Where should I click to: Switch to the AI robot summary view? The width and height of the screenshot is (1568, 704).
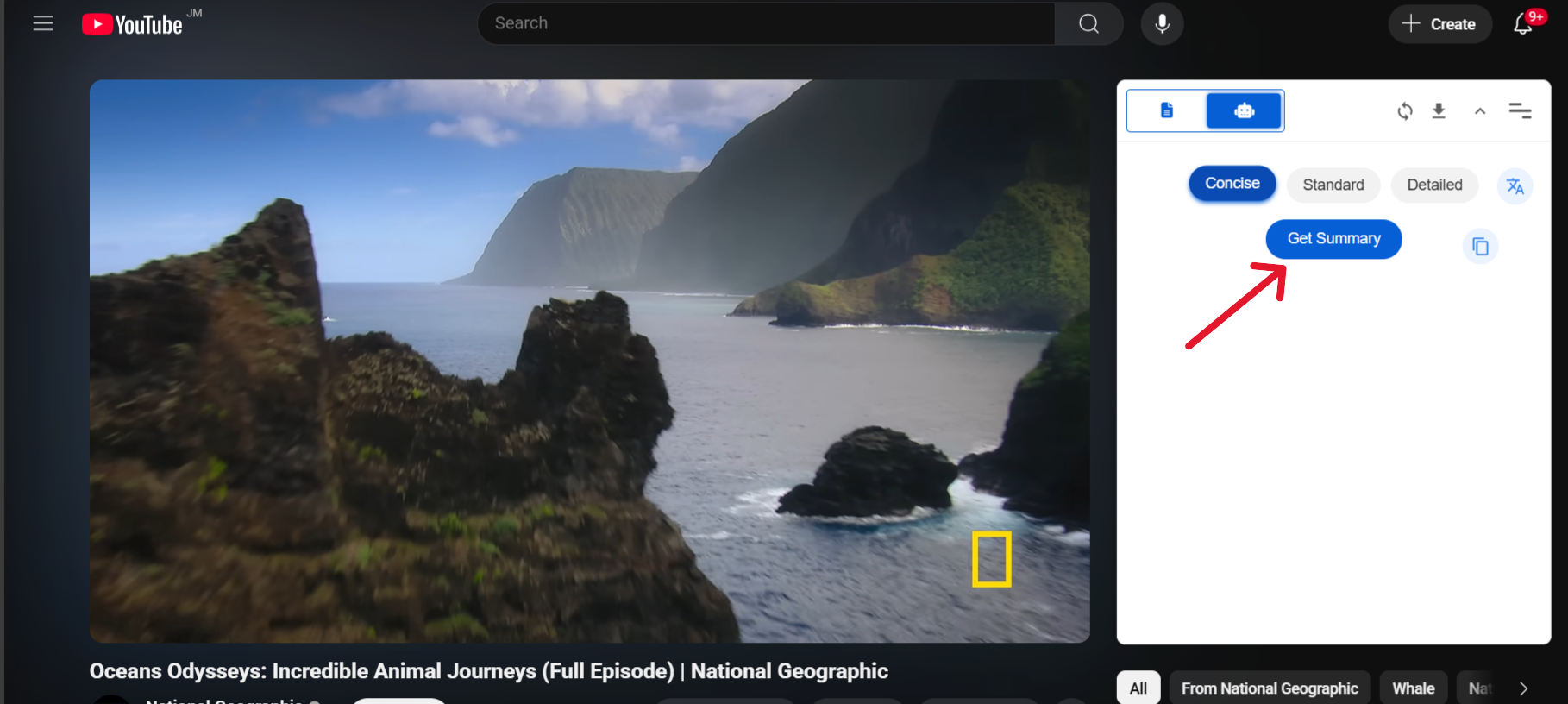1244,110
